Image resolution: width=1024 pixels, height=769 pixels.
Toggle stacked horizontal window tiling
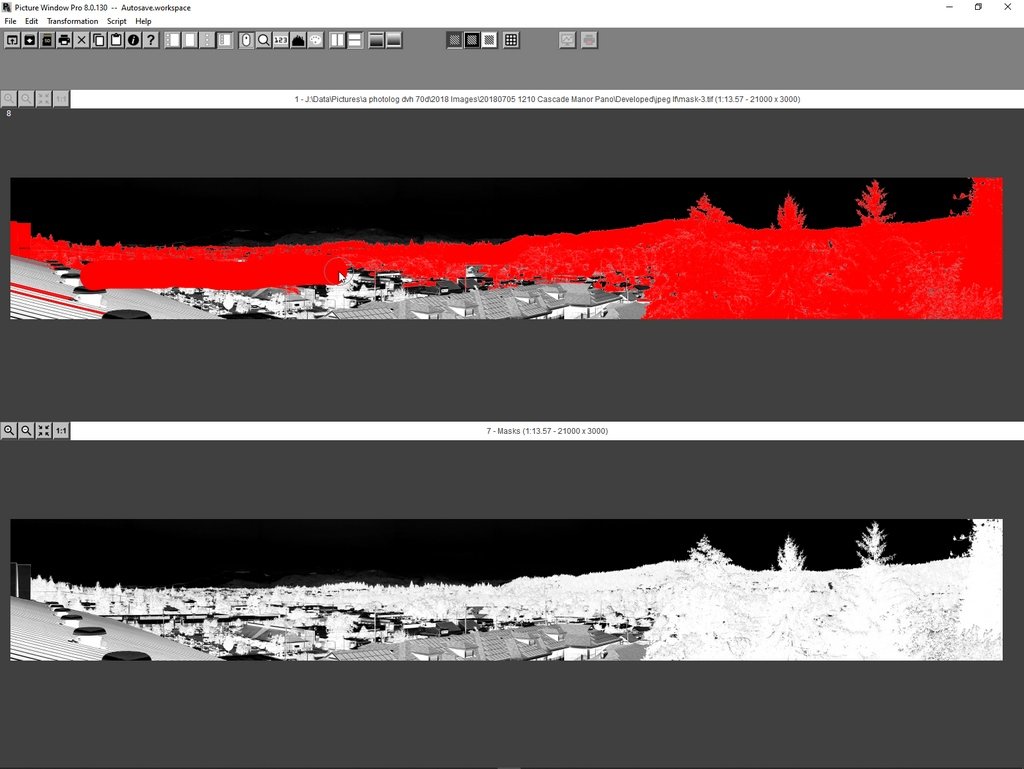point(354,40)
